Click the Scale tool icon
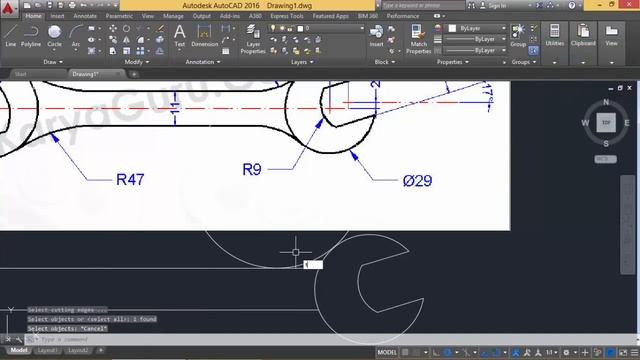This screenshot has width=640, height=360. (x=127, y=51)
